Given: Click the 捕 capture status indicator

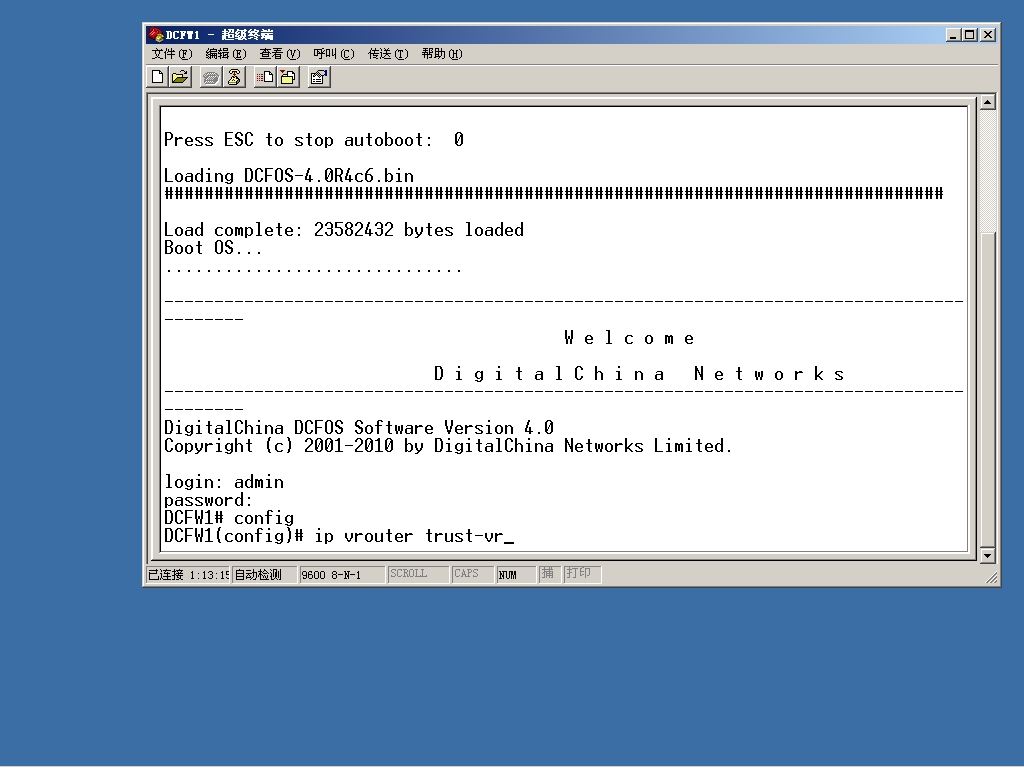Looking at the screenshot, I should coord(549,574).
